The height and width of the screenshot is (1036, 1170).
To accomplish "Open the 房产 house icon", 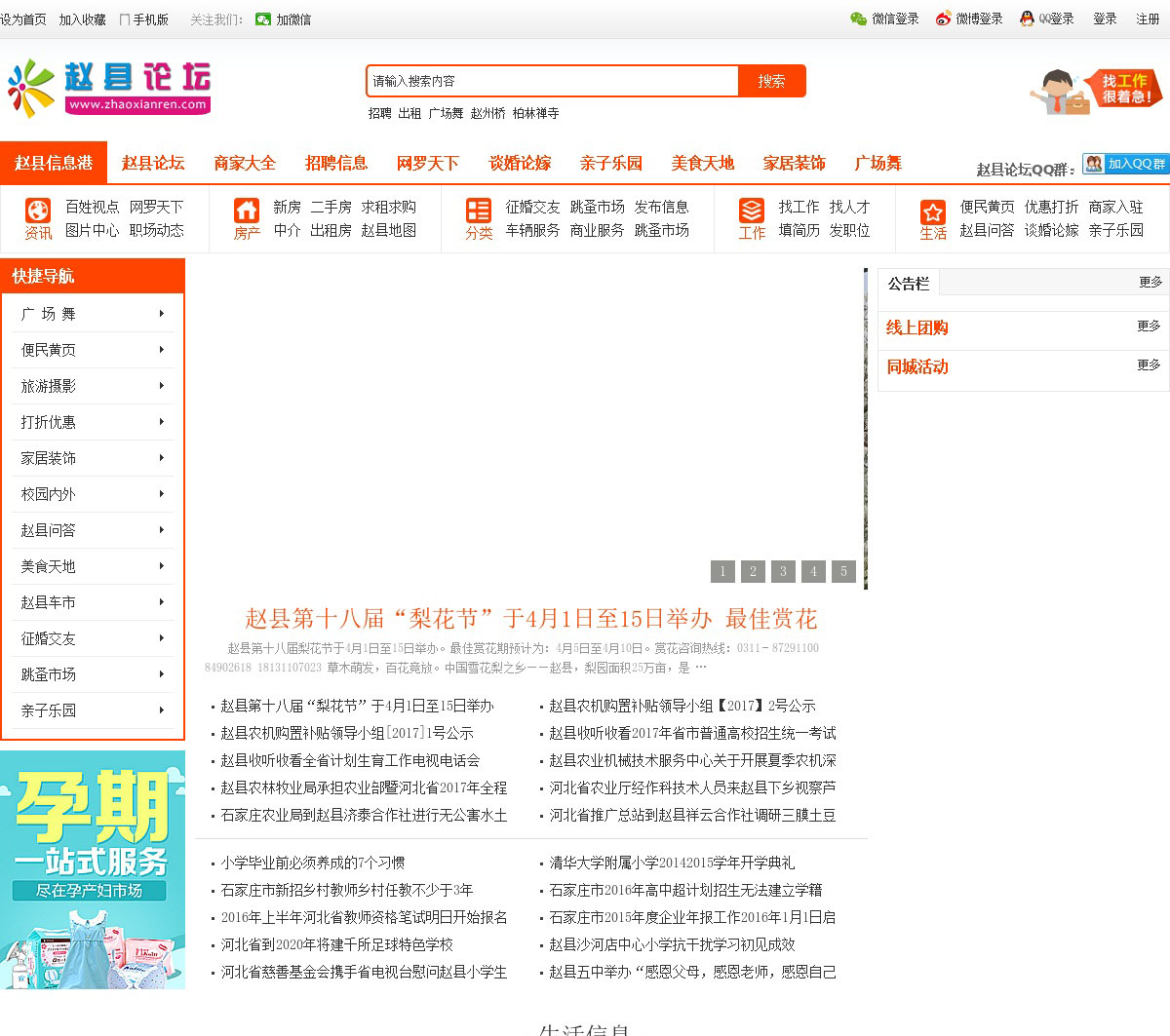I will point(247,211).
